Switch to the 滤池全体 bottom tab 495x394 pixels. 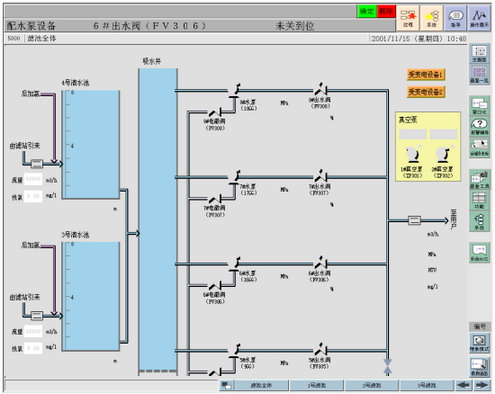(261, 385)
